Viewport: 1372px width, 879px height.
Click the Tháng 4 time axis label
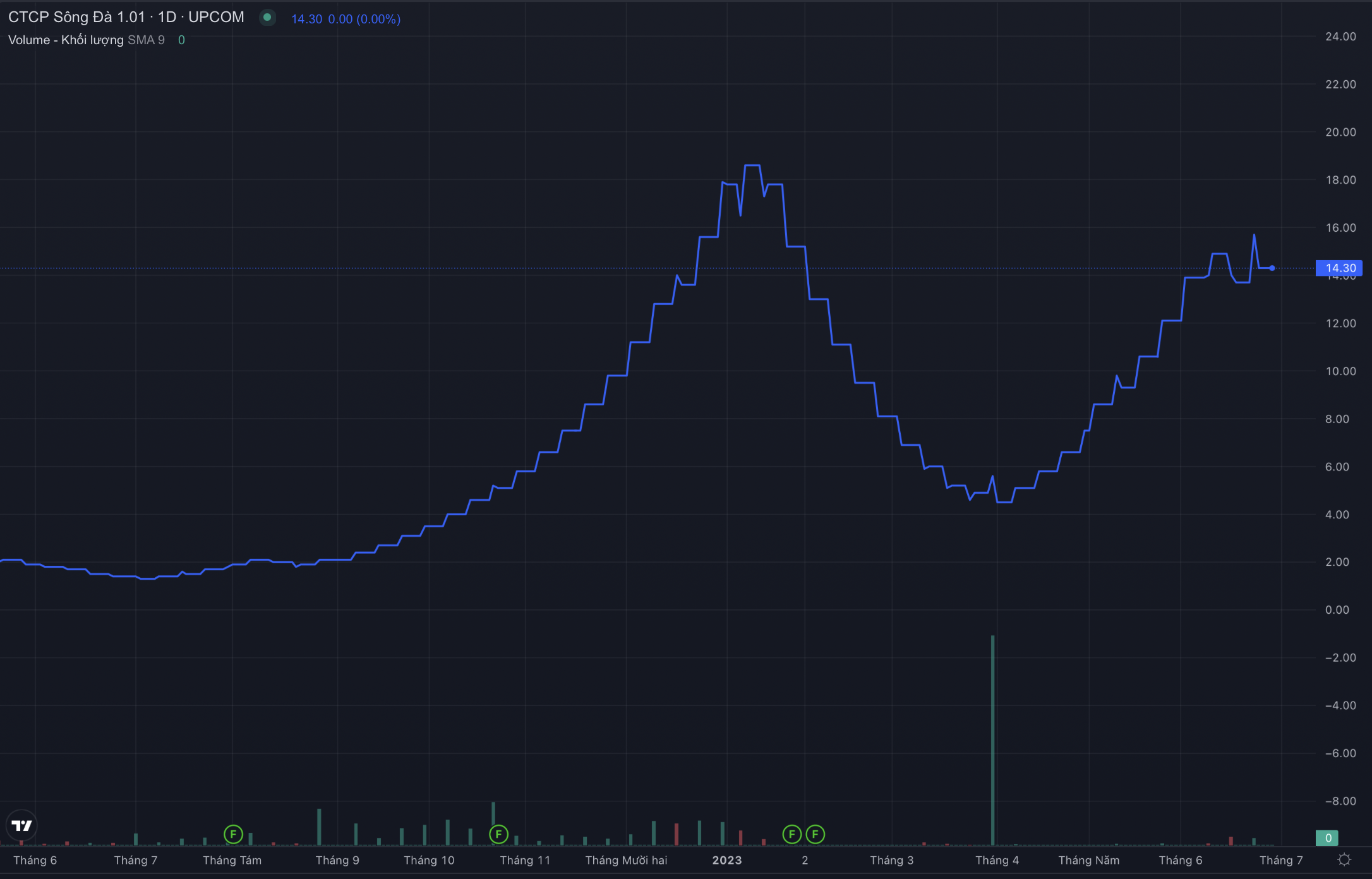tap(997, 860)
